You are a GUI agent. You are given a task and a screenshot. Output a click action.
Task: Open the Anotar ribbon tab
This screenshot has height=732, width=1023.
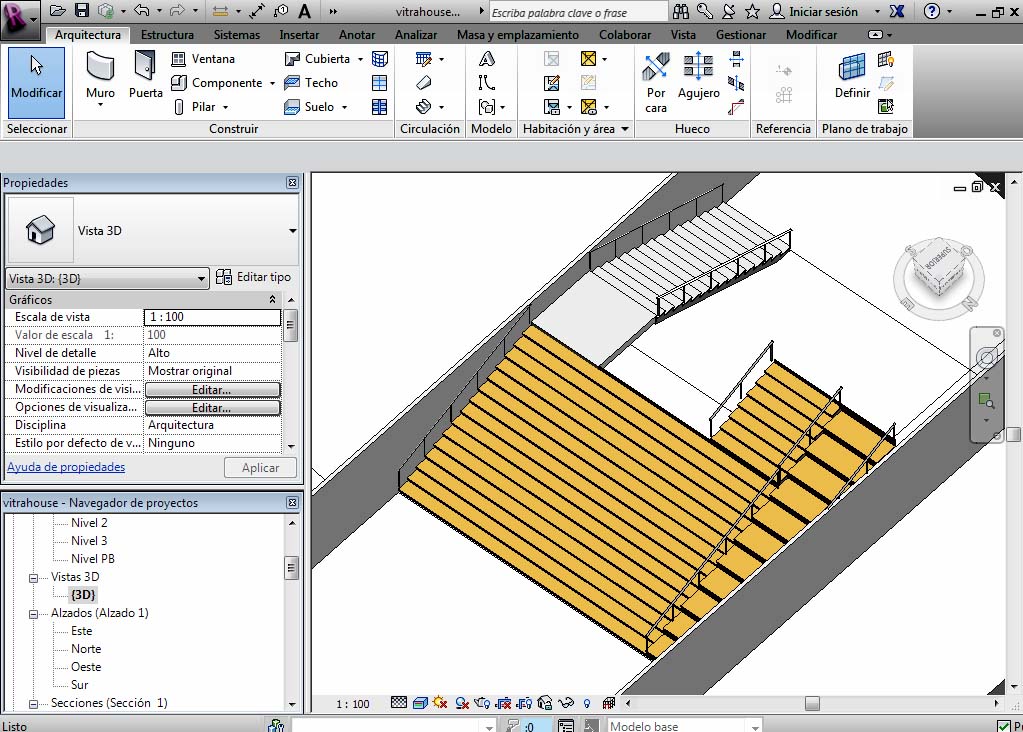(x=357, y=34)
